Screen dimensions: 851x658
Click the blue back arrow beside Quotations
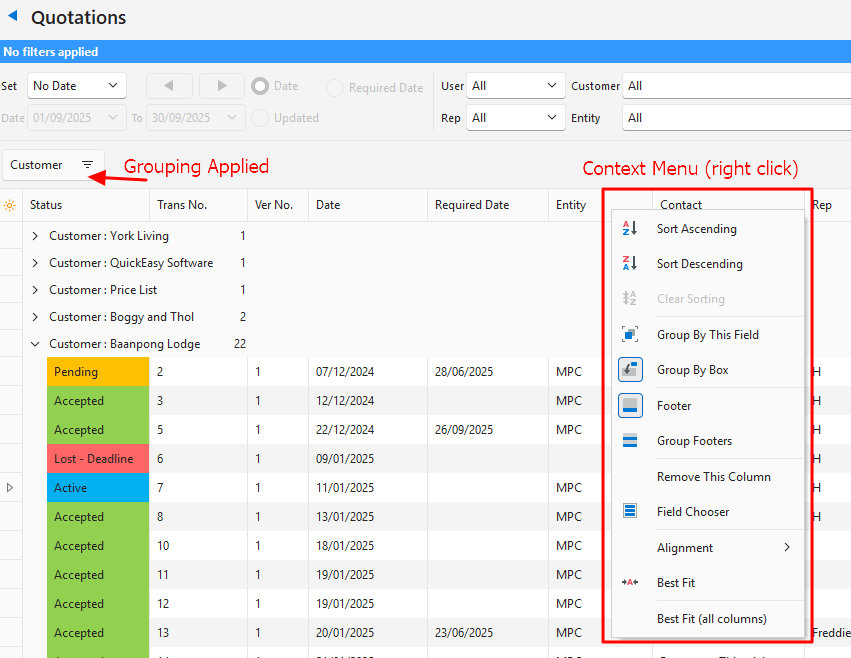click(13, 16)
